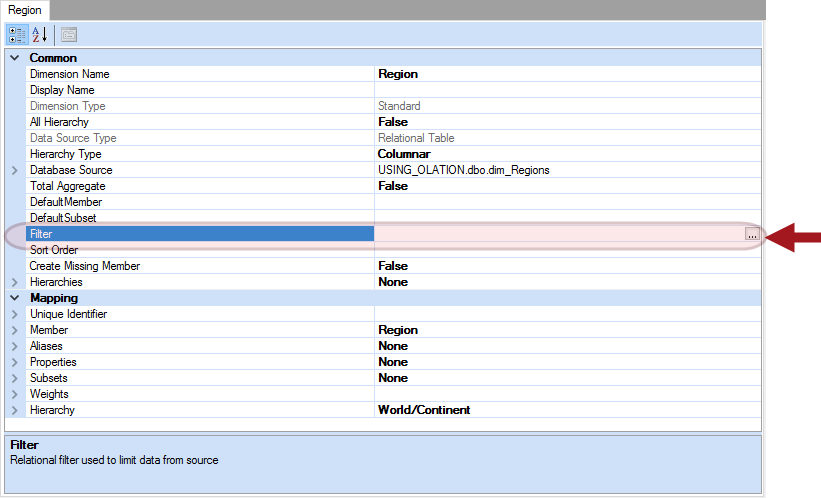The height and width of the screenshot is (498, 821).
Task: Expand the Unique Identifier mapping row
Action: (x=14, y=314)
